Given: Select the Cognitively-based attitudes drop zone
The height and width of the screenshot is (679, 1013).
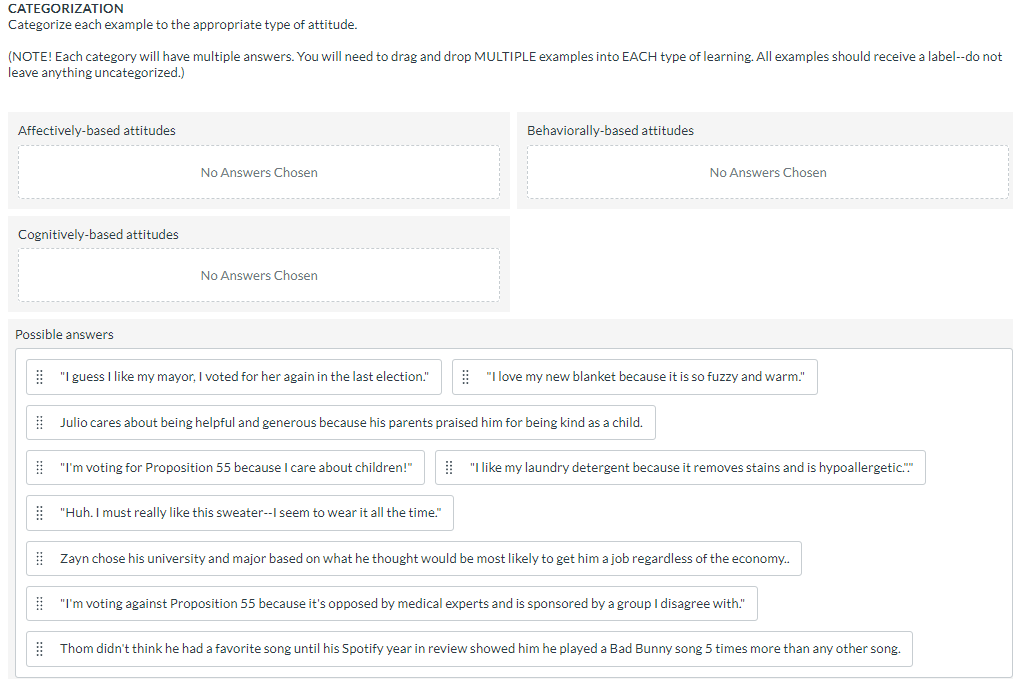Looking at the screenshot, I should click(x=258, y=275).
